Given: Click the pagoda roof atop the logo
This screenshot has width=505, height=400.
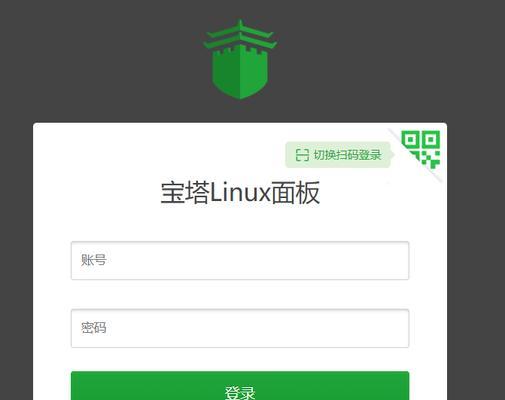Looking at the screenshot, I should 240,34.
